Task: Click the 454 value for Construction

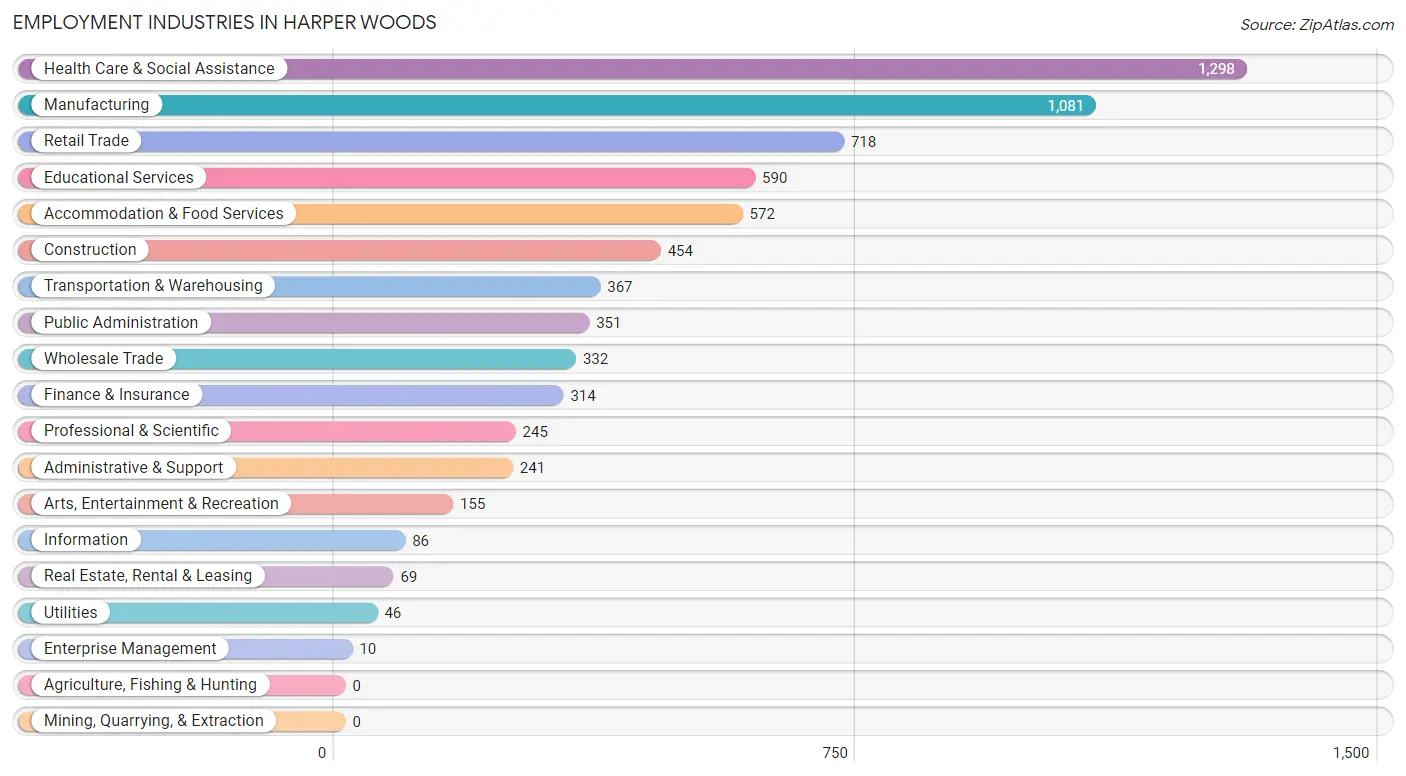Action: click(680, 251)
